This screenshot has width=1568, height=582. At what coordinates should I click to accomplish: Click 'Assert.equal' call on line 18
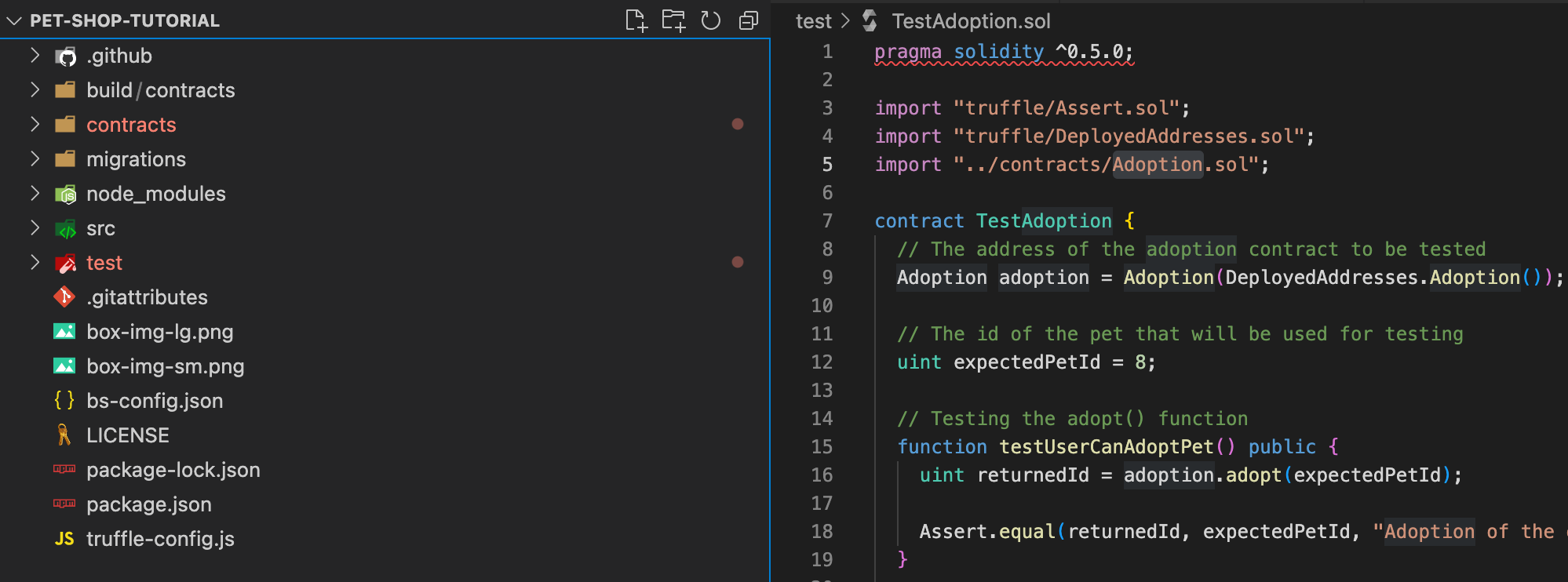tap(987, 532)
